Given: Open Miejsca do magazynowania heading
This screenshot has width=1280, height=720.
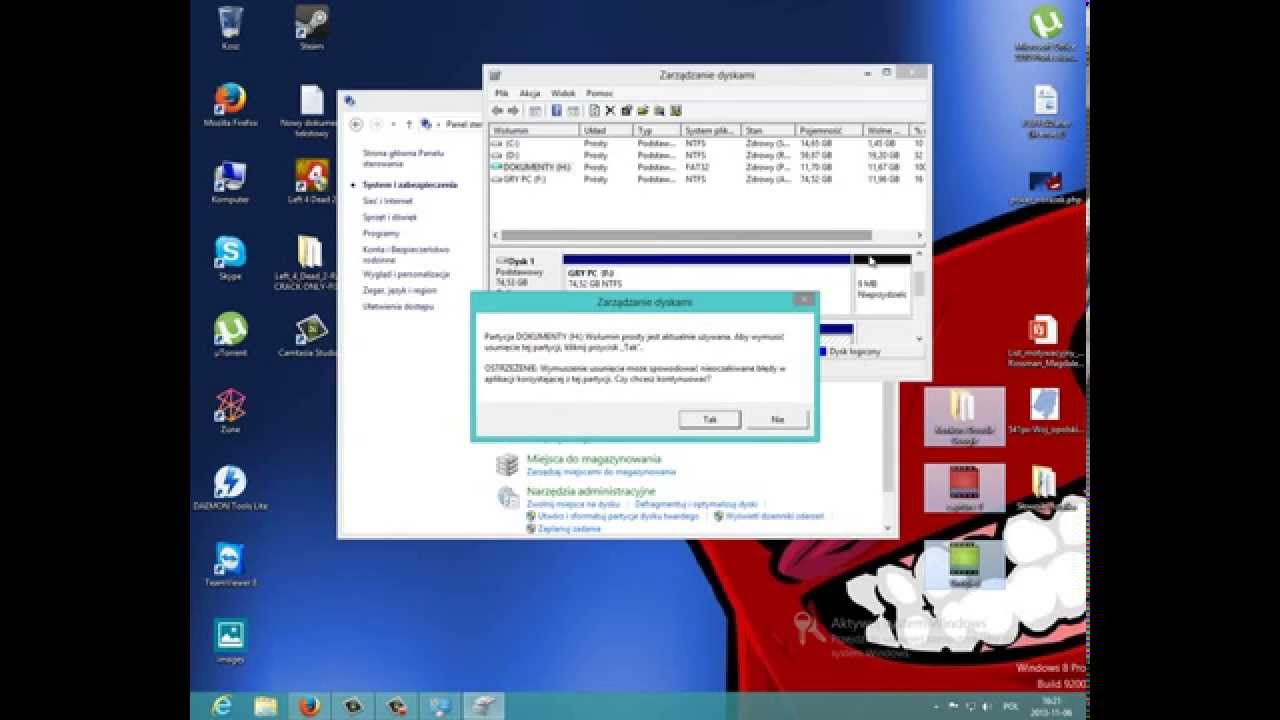Looking at the screenshot, I should 594,459.
